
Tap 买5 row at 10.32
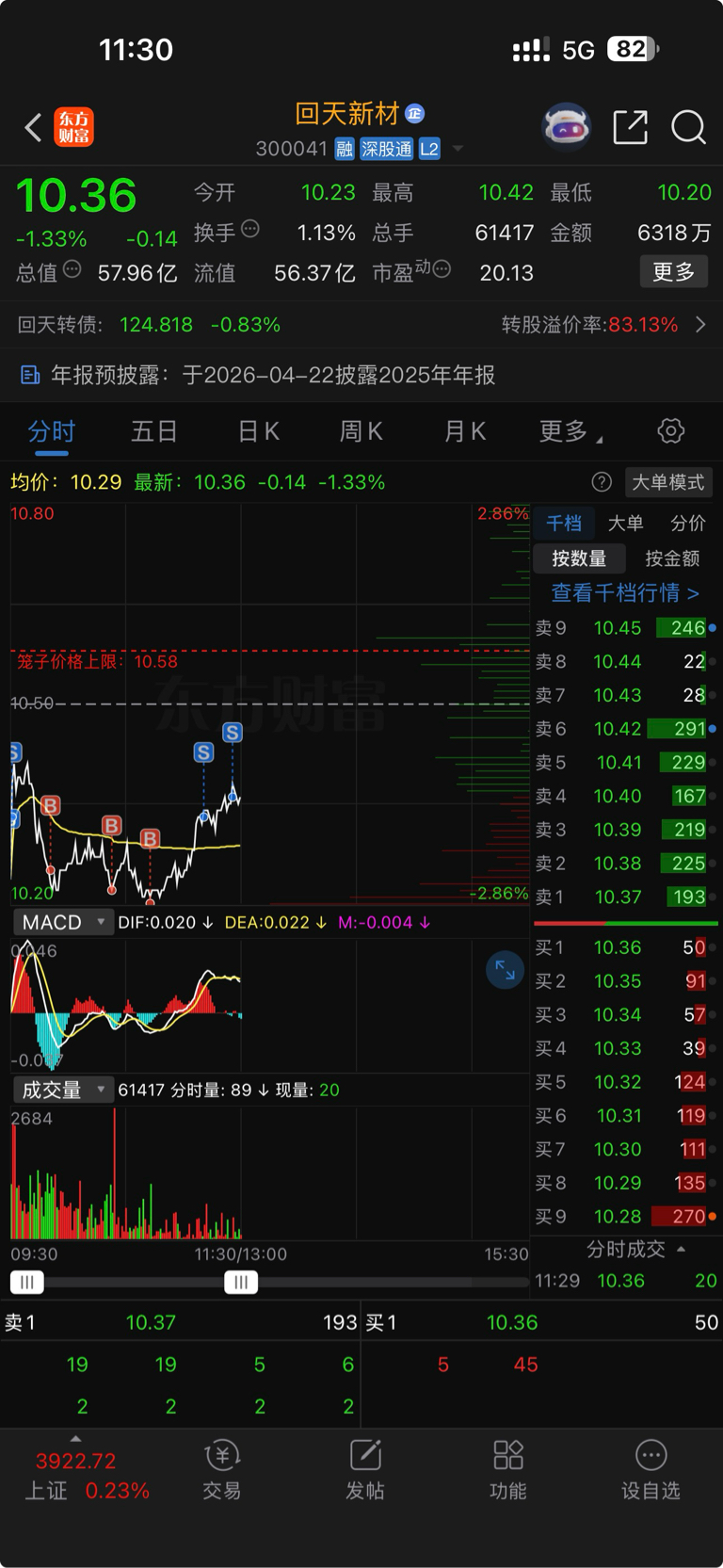pyautogui.click(x=625, y=1082)
